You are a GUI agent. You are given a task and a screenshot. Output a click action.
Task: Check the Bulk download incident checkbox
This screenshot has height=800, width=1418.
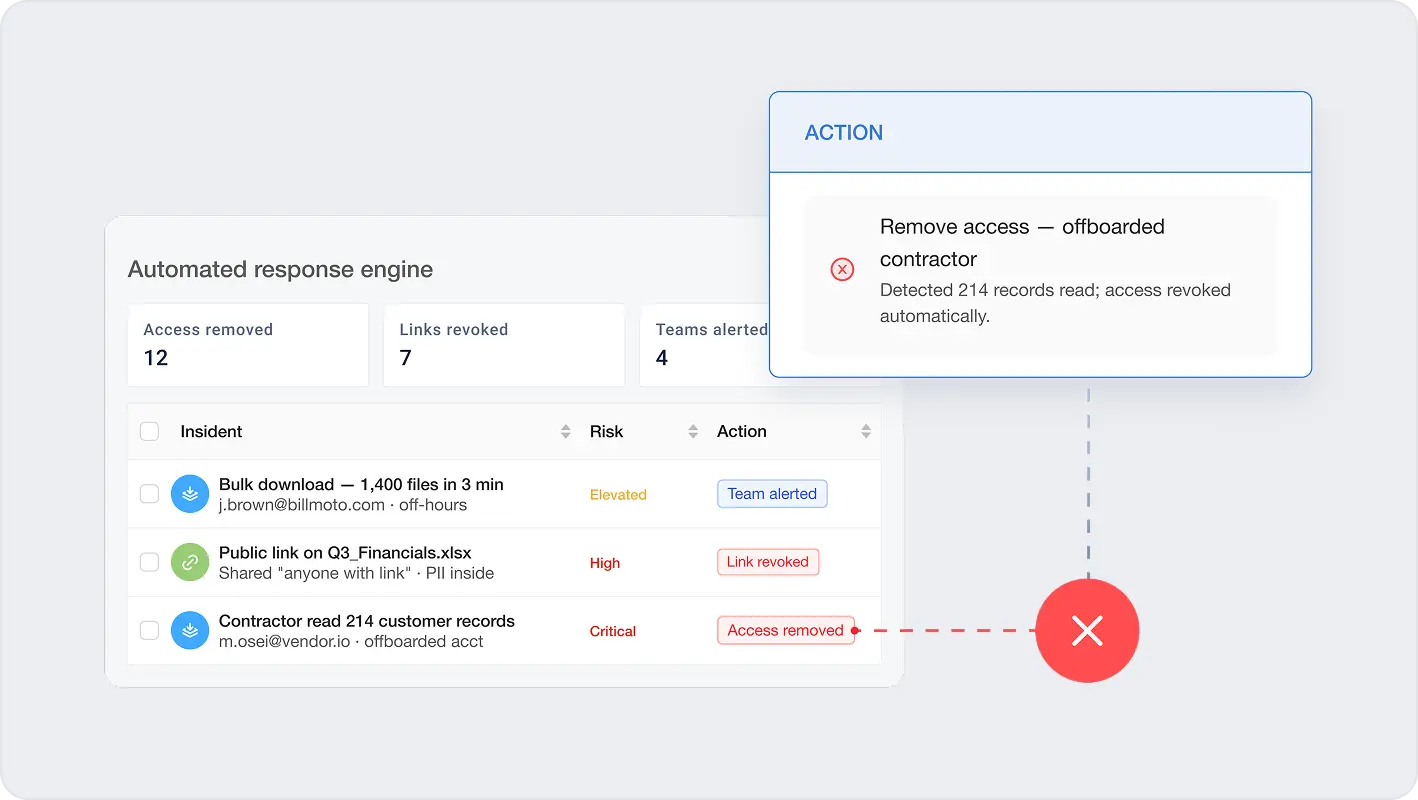(149, 494)
